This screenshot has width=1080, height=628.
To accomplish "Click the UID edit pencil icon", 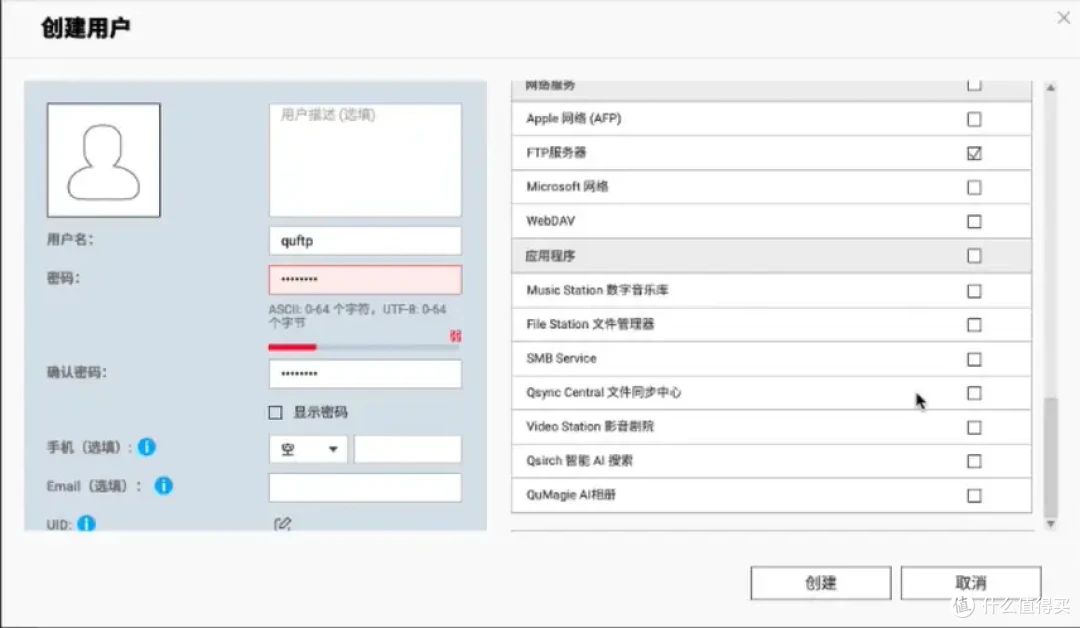I will (282, 523).
